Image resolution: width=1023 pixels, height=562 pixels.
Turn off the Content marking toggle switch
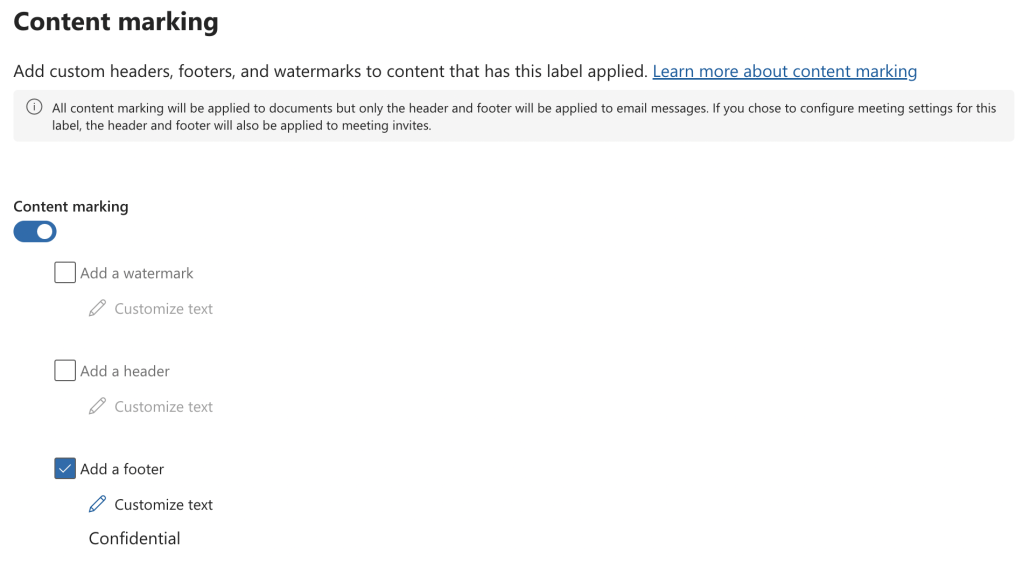[x=35, y=232]
